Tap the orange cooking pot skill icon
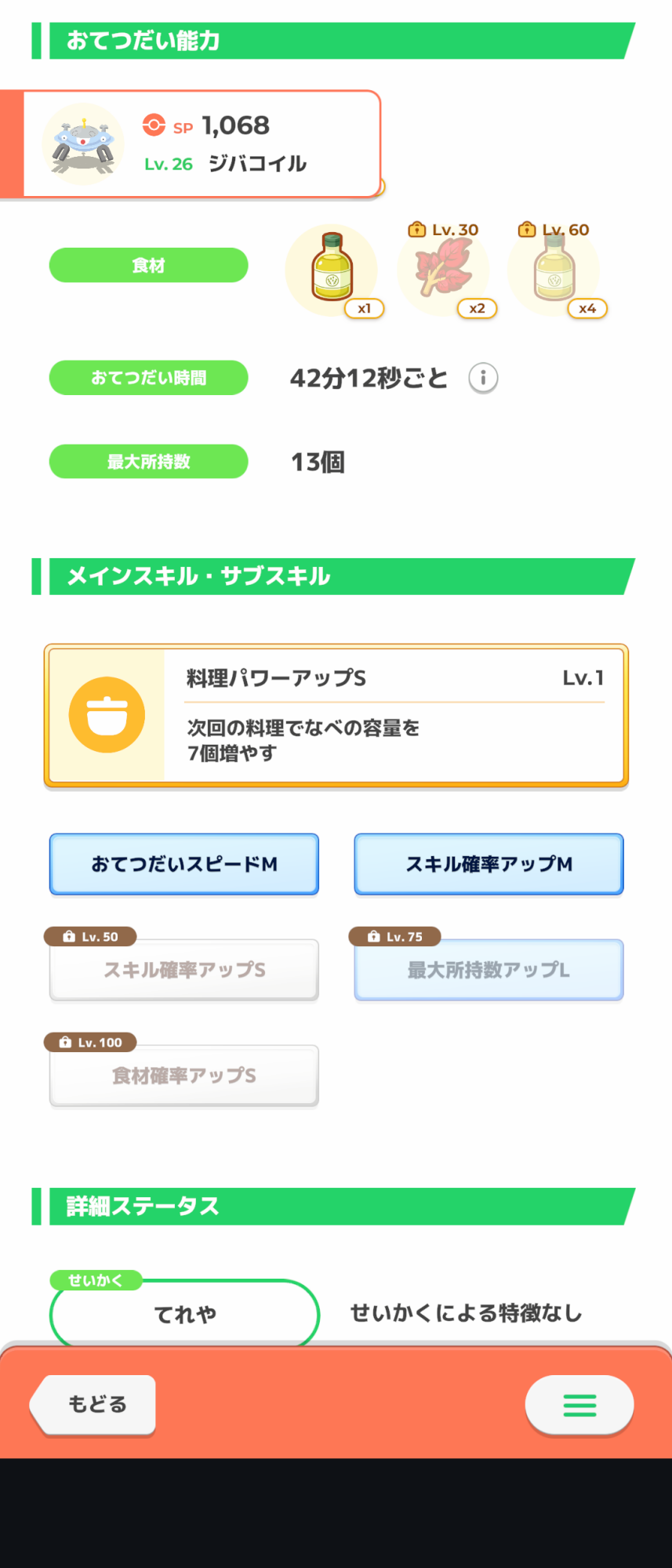This screenshot has width=672, height=1568. [x=107, y=715]
